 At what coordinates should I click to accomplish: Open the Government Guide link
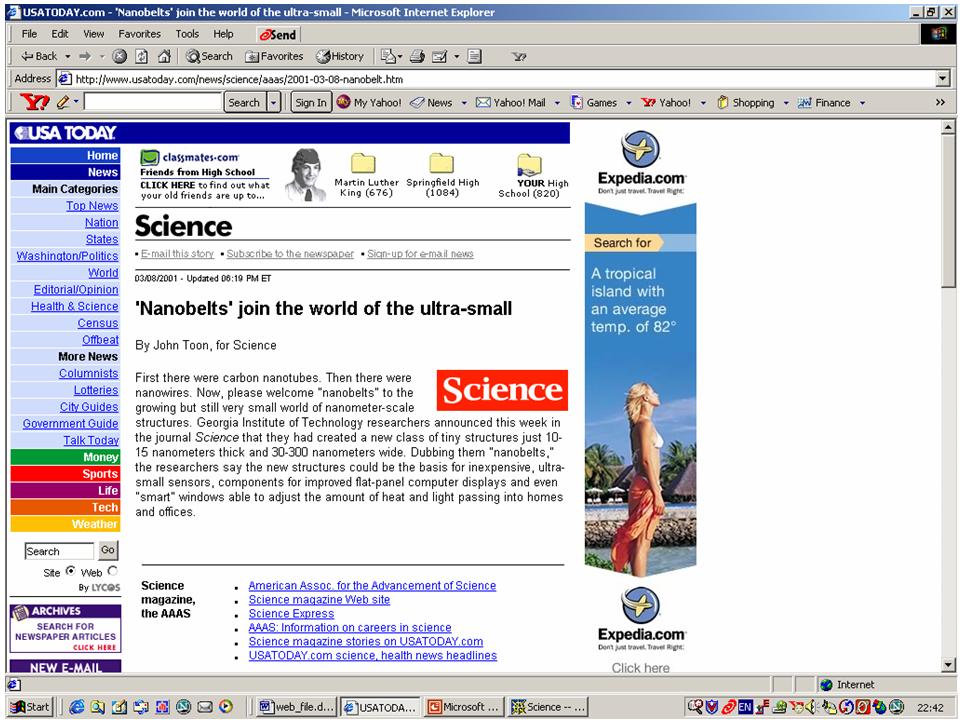click(x=70, y=423)
